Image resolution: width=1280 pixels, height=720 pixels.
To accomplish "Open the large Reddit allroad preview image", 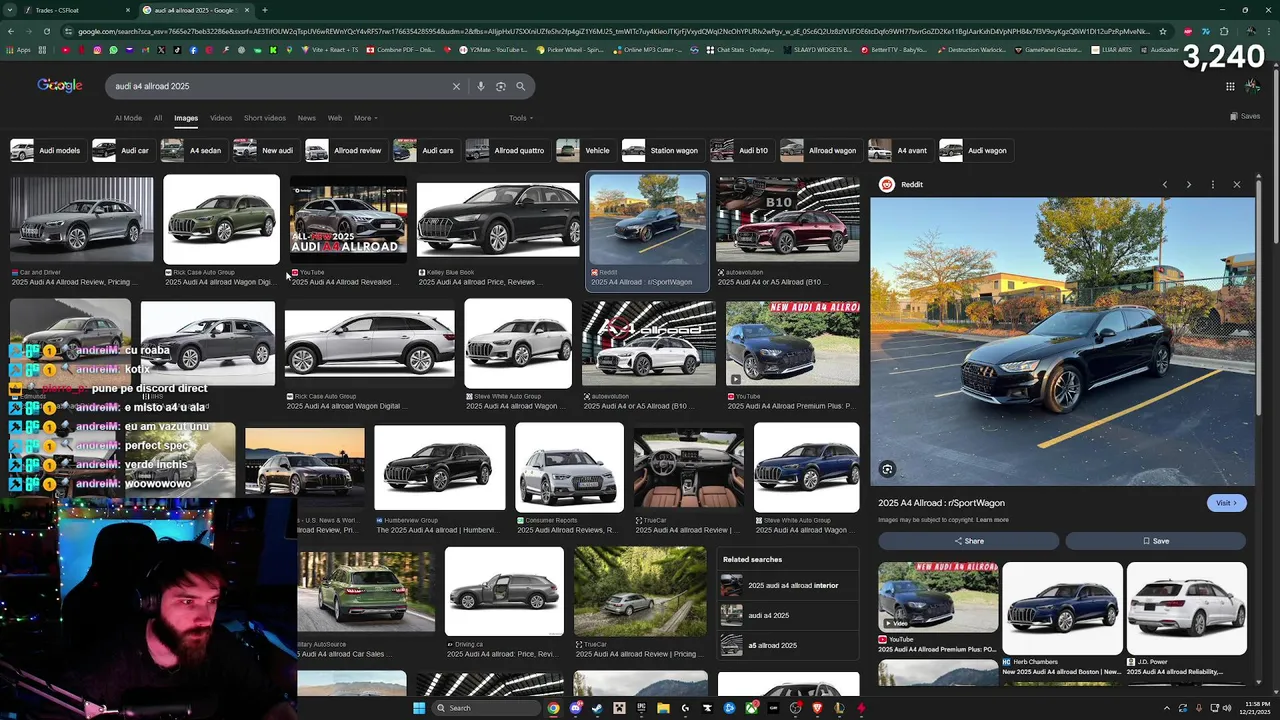I will click(1062, 341).
